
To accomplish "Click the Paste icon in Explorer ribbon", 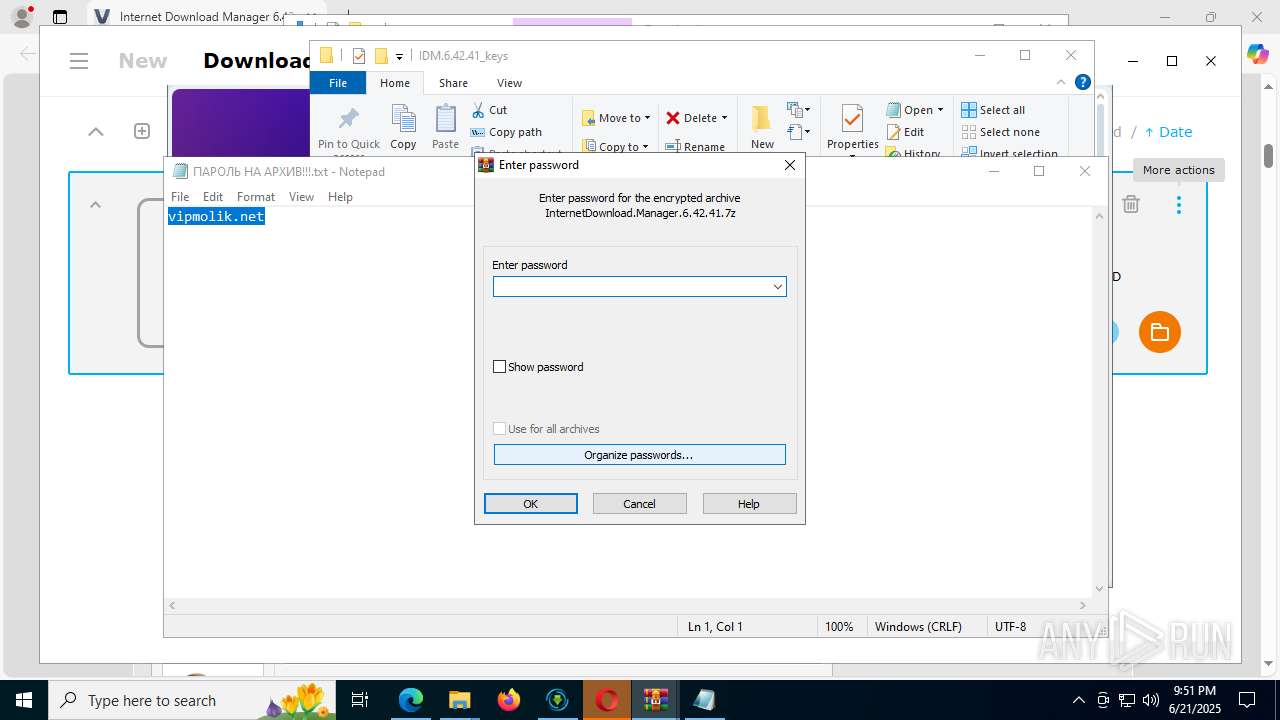I will (445, 120).
